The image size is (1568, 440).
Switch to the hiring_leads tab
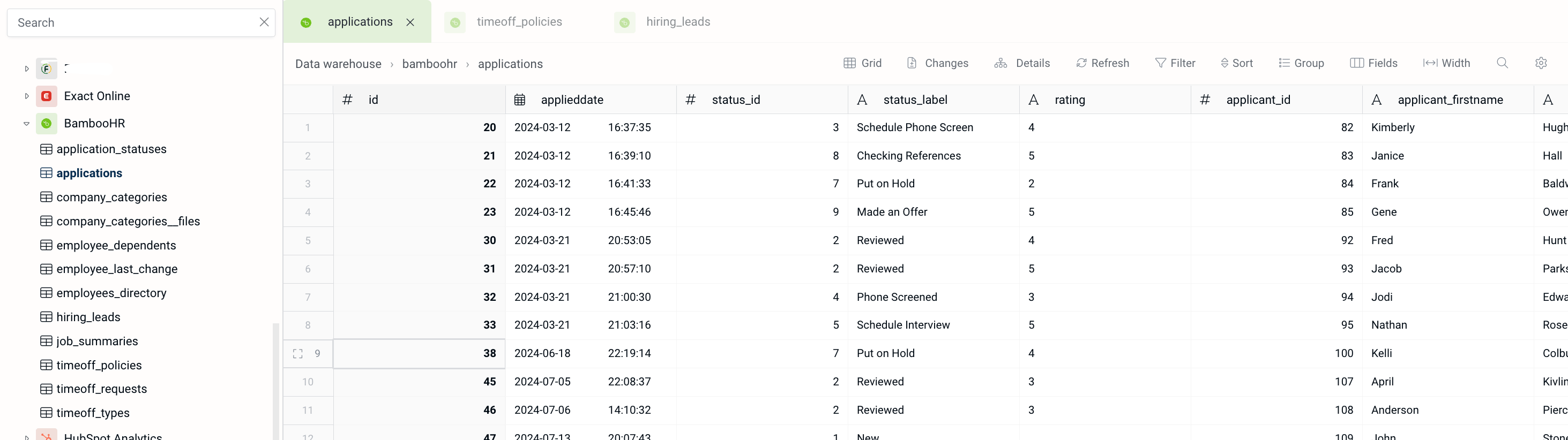coord(678,22)
